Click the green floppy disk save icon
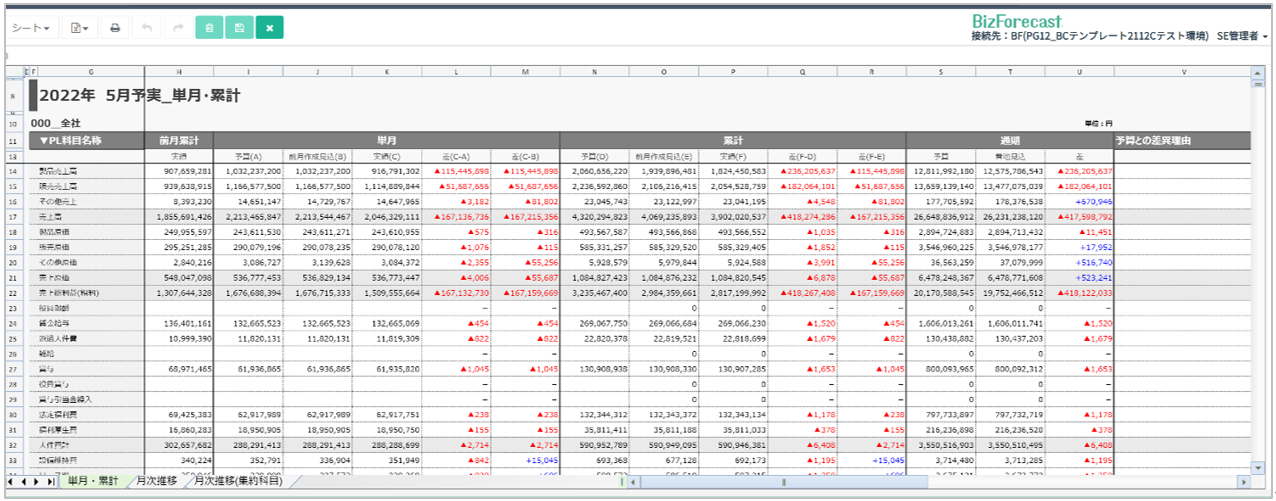 pos(239,28)
